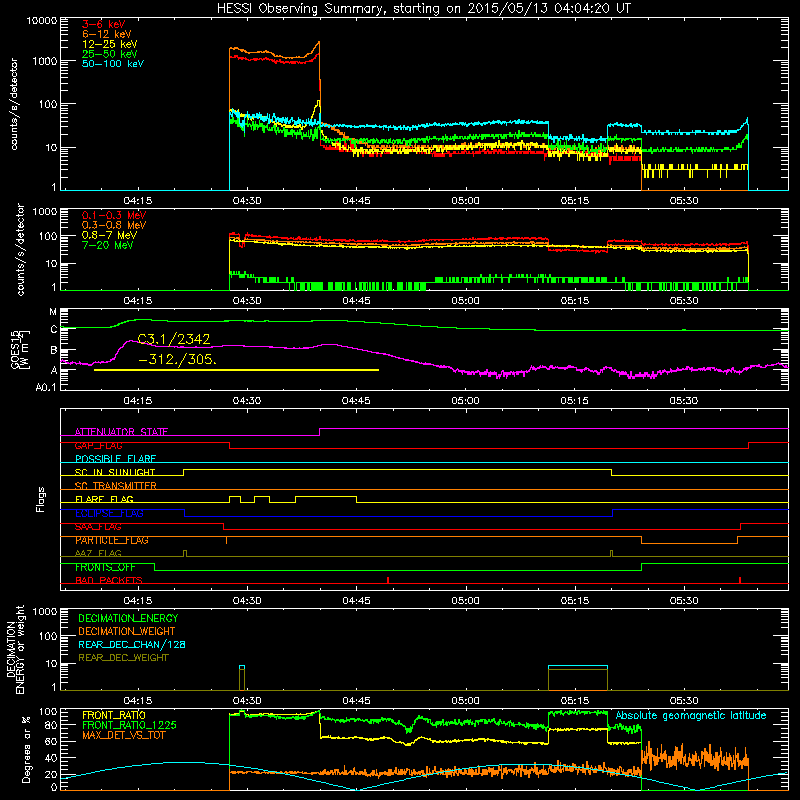
Task: Click the 04:45 tick under the Flags panel
Action: pyautogui.click(x=356, y=601)
